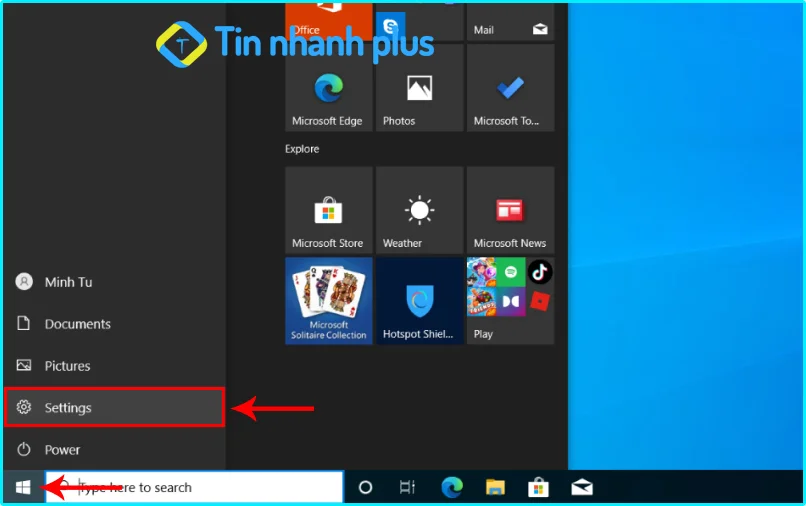
Task: Click the Explore group heading
Action: [302, 149]
